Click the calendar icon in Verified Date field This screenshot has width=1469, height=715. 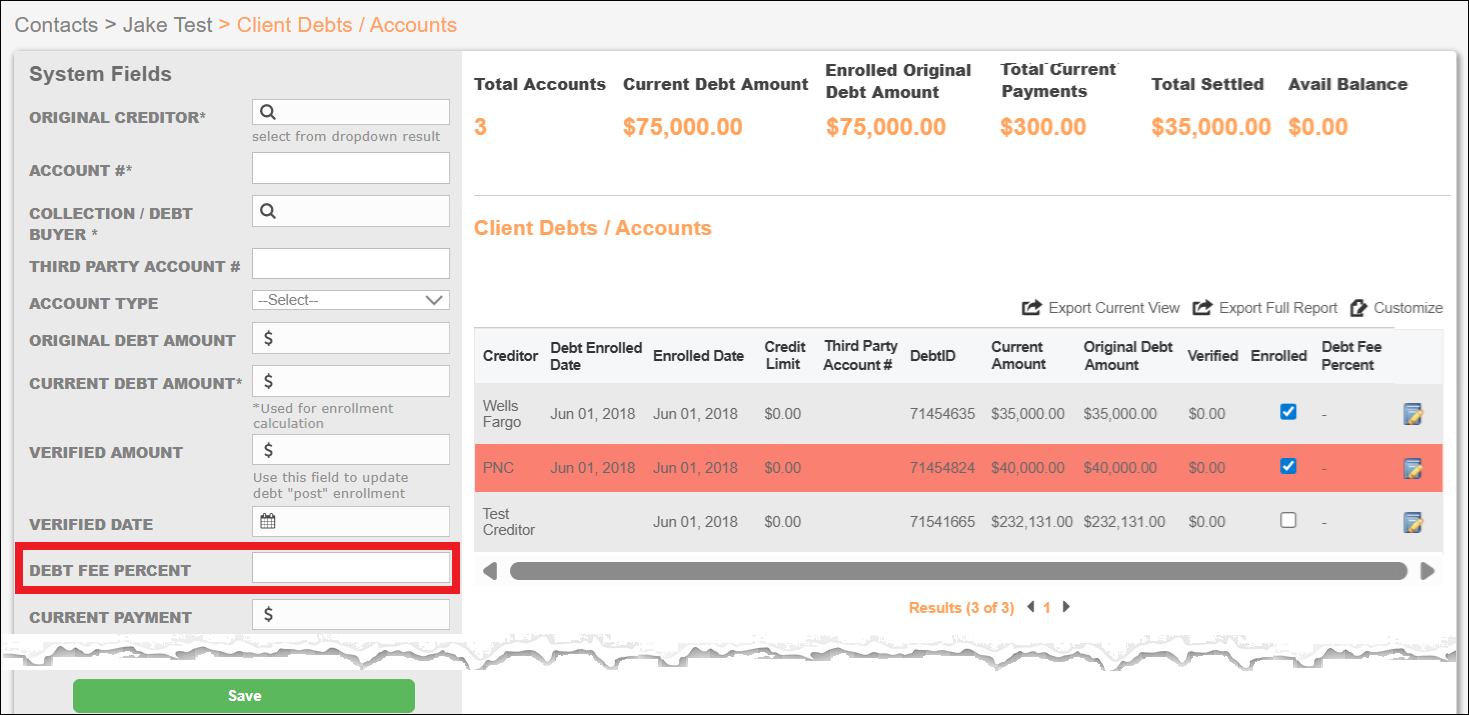coord(267,521)
